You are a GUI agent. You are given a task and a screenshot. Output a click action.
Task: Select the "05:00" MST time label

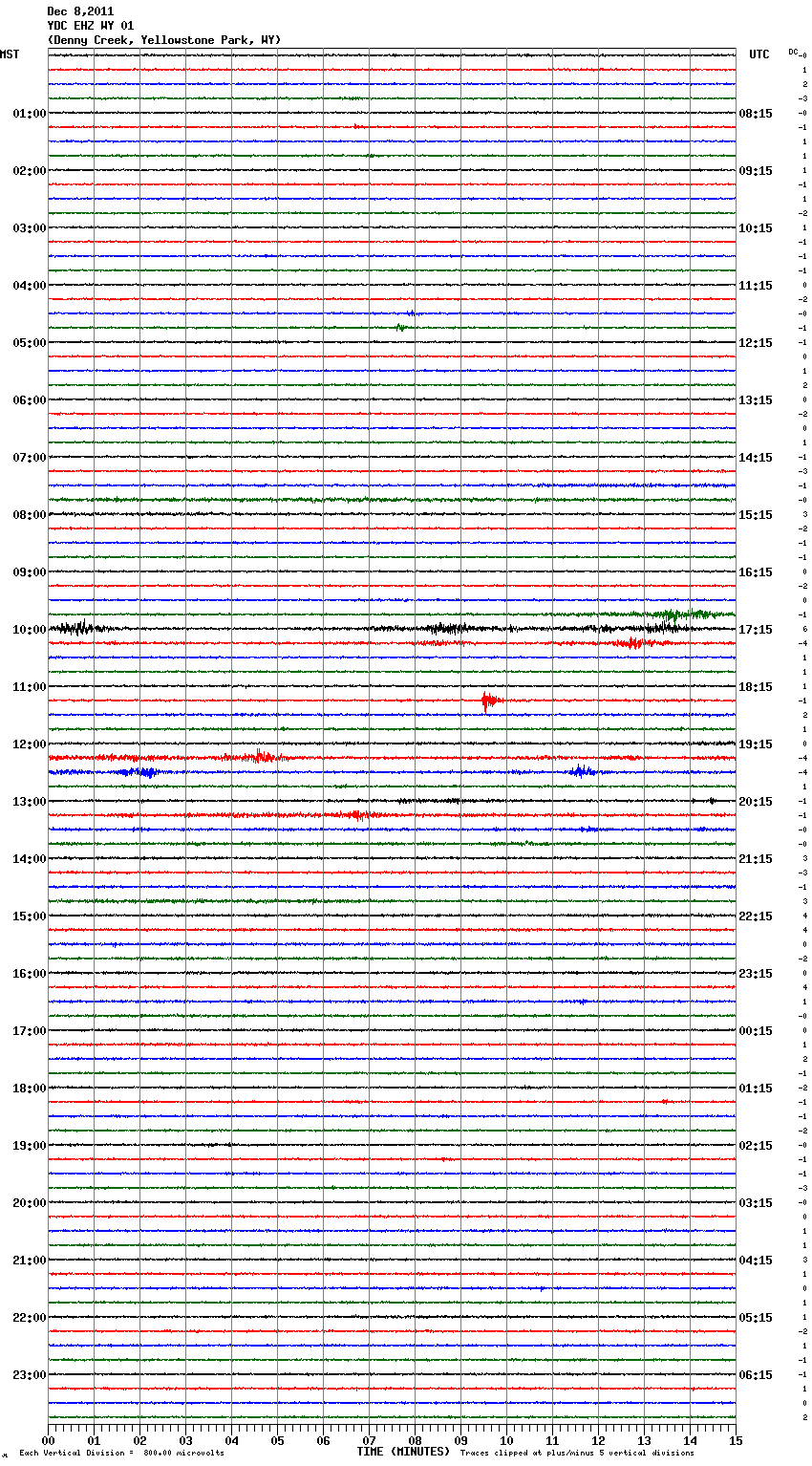click(30, 343)
